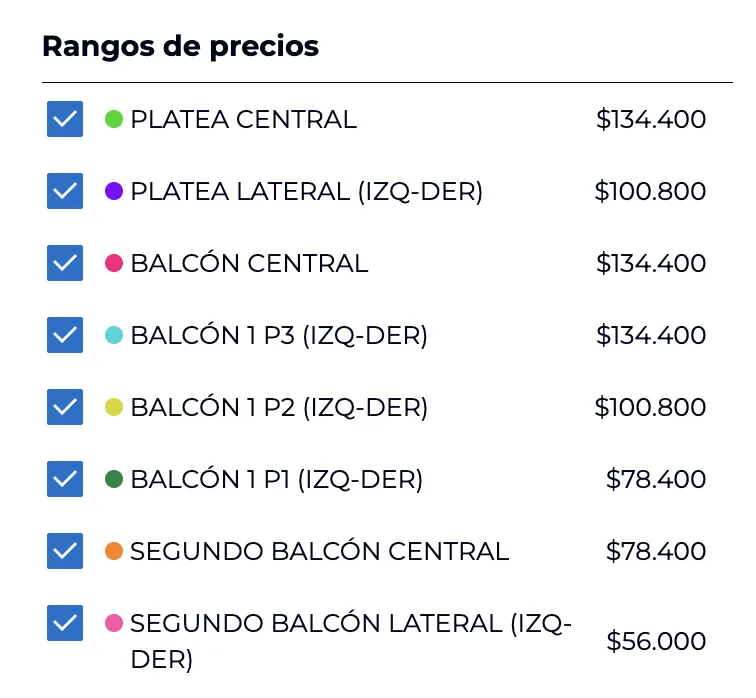Click the purple PLATEA LATERAL dot
756x698 pixels.
point(114,191)
